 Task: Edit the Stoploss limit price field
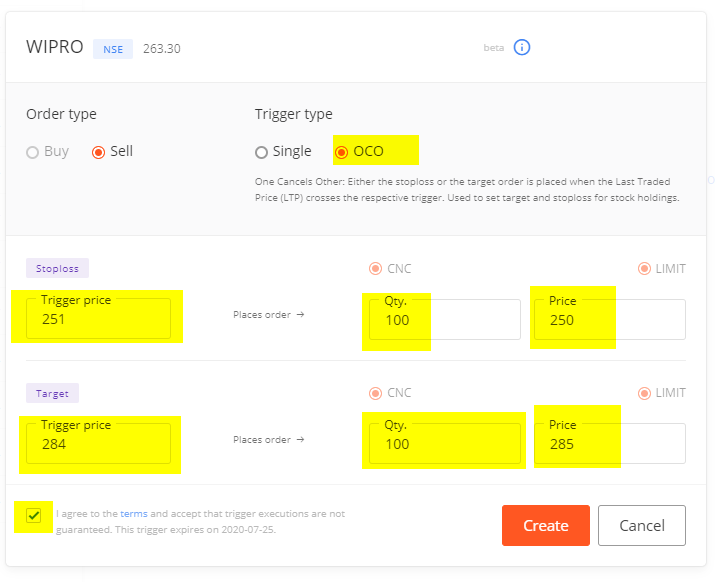click(x=610, y=319)
